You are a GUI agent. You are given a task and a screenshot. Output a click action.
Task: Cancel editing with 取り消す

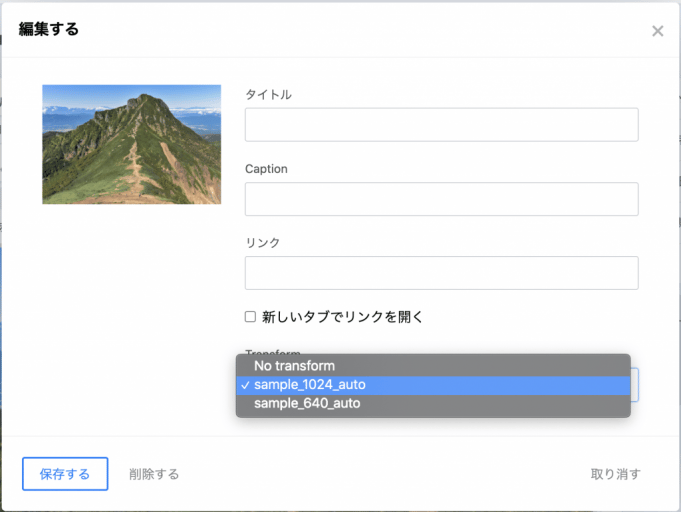coord(615,474)
